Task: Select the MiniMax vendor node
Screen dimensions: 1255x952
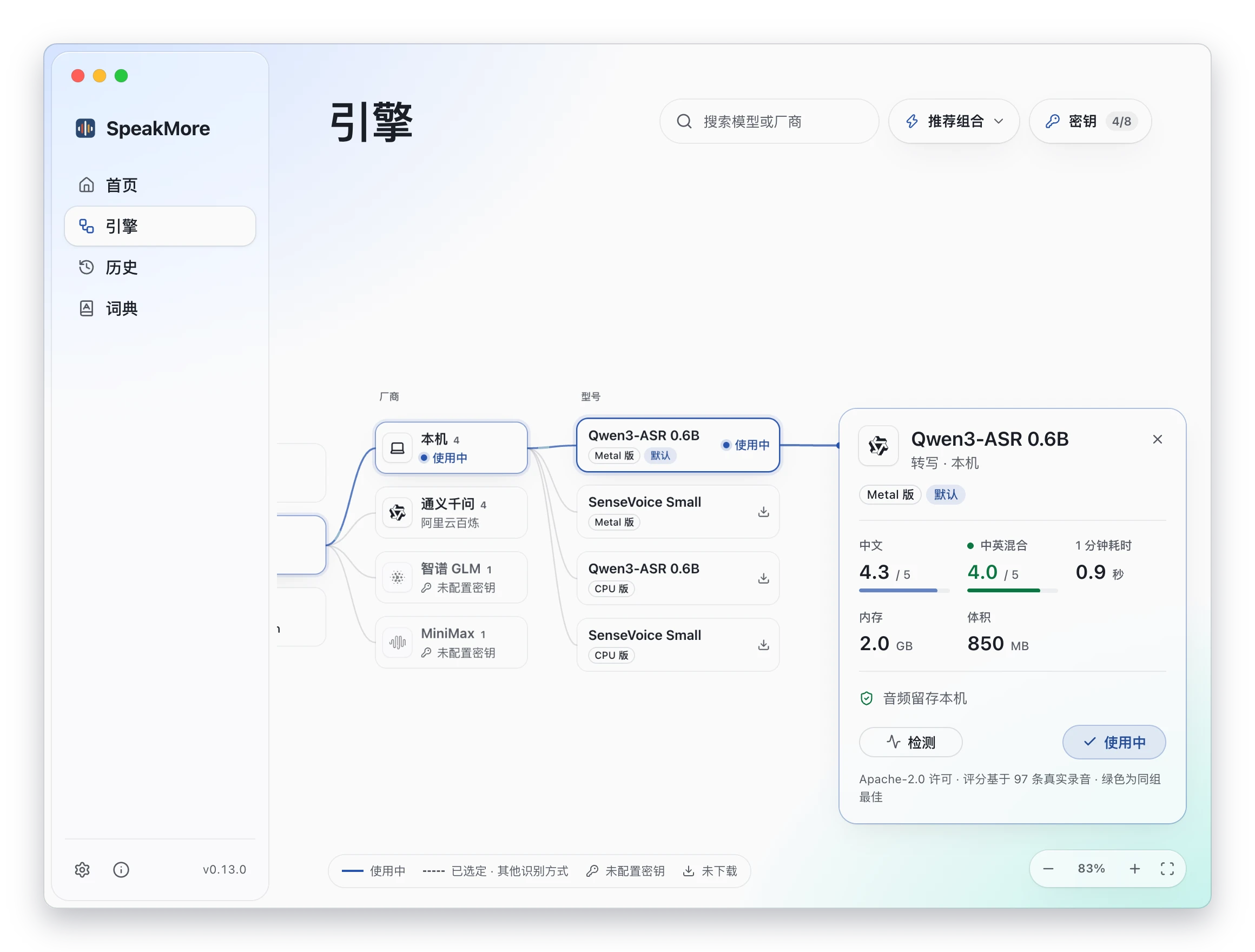Action: click(451, 642)
